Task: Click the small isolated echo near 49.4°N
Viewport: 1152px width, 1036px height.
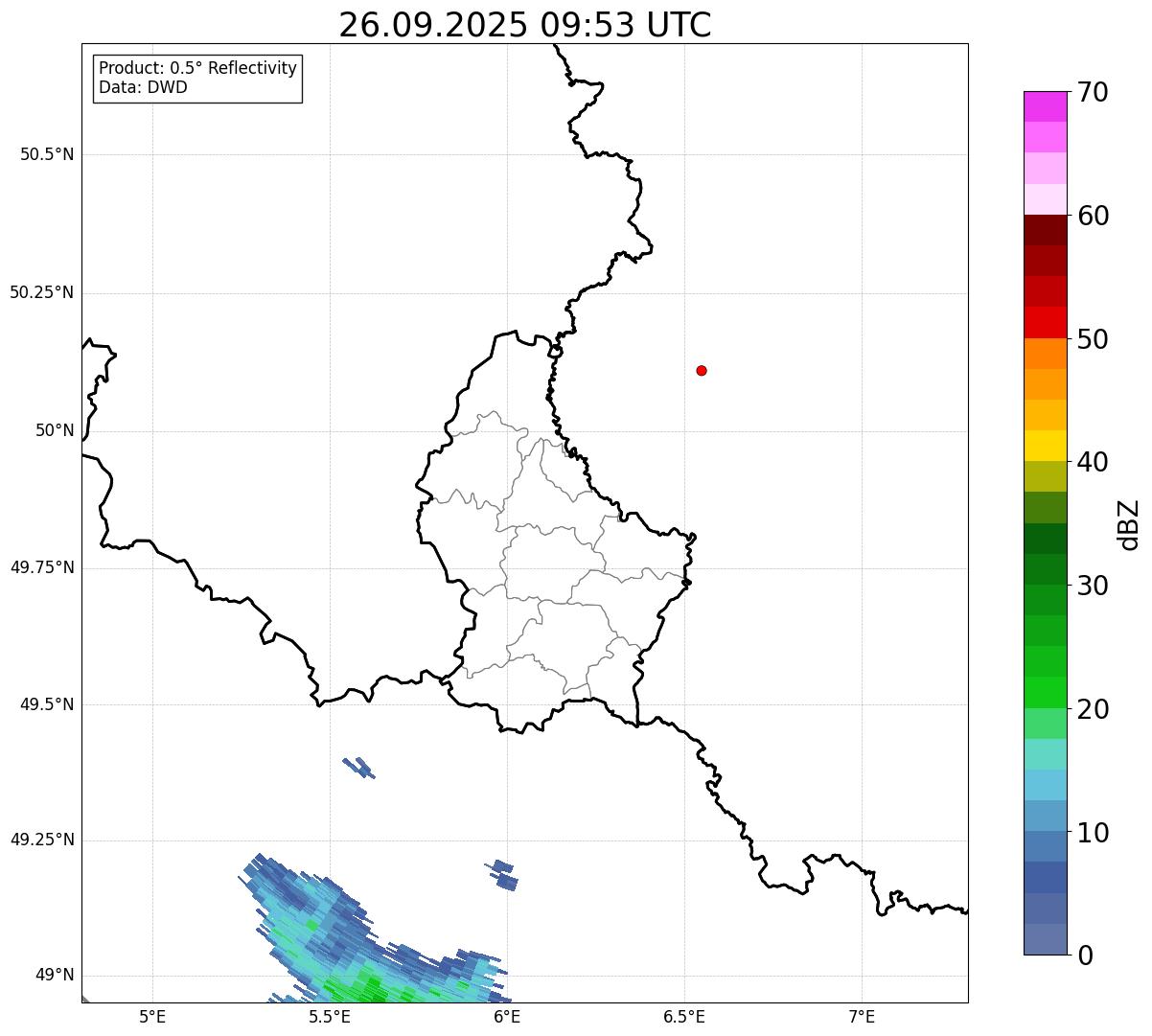Action: click(359, 767)
